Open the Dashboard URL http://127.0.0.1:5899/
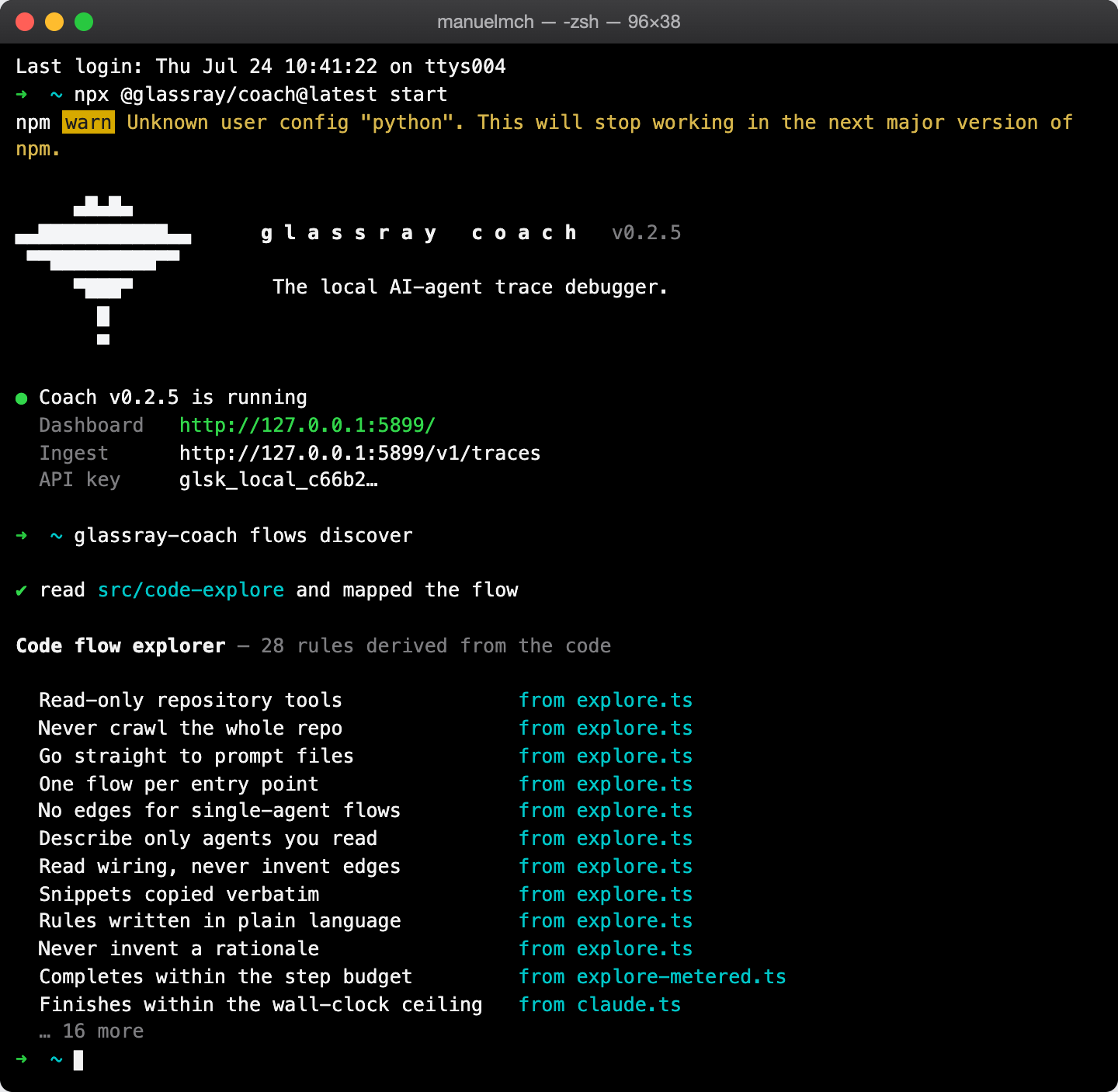This screenshot has height=1092, width=1118. [307, 425]
